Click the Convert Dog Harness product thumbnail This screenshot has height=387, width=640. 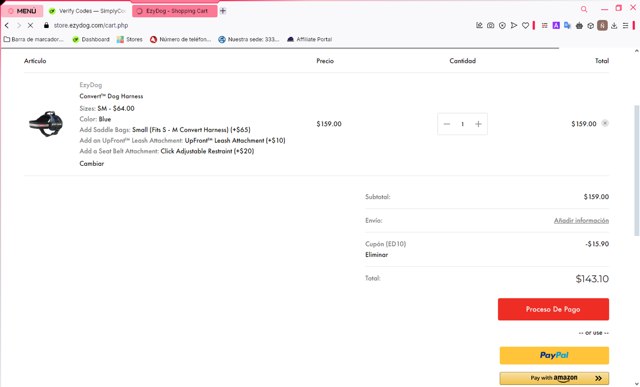(46, 123)
